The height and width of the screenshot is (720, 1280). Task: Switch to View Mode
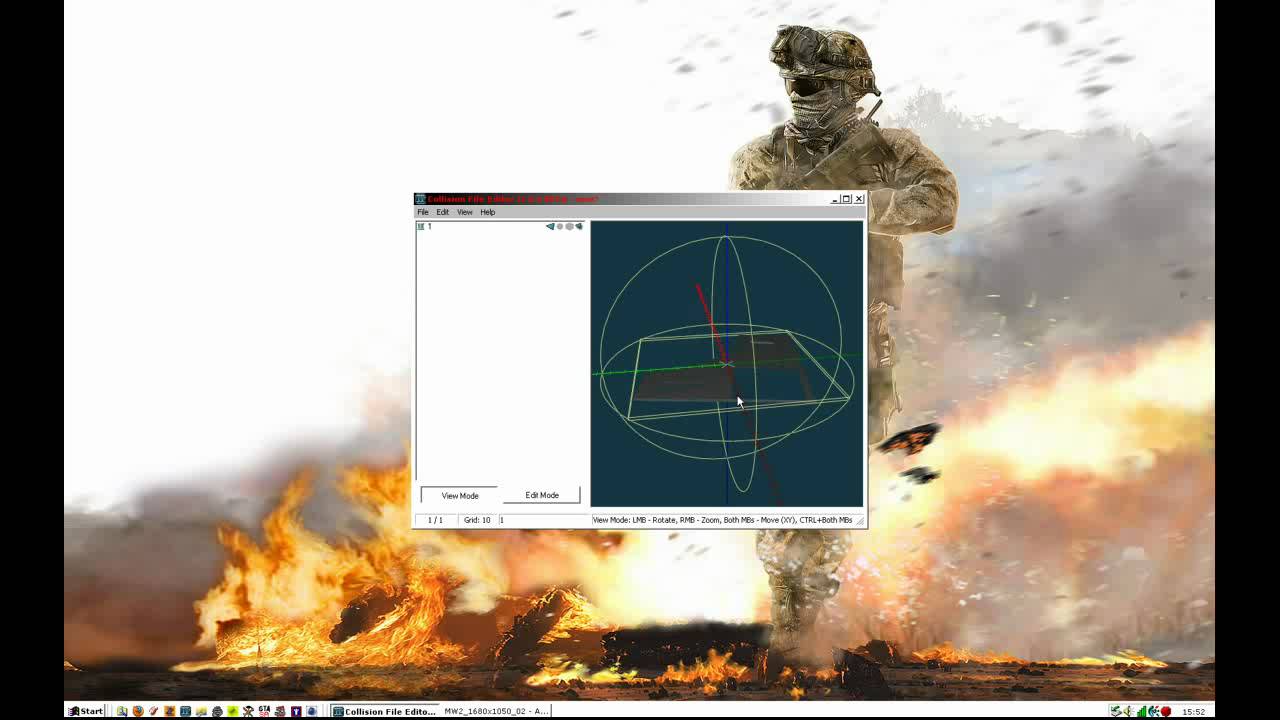(x=460, y=495)
